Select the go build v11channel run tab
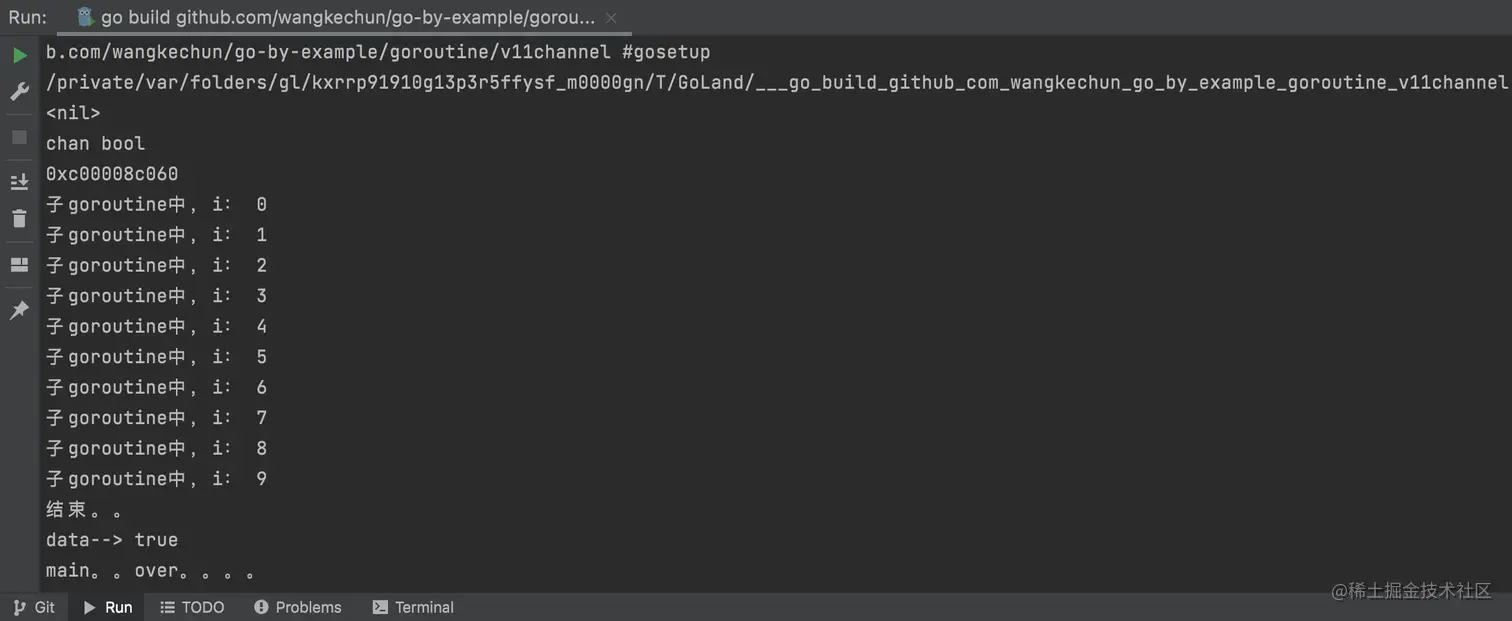 (335, 18)
